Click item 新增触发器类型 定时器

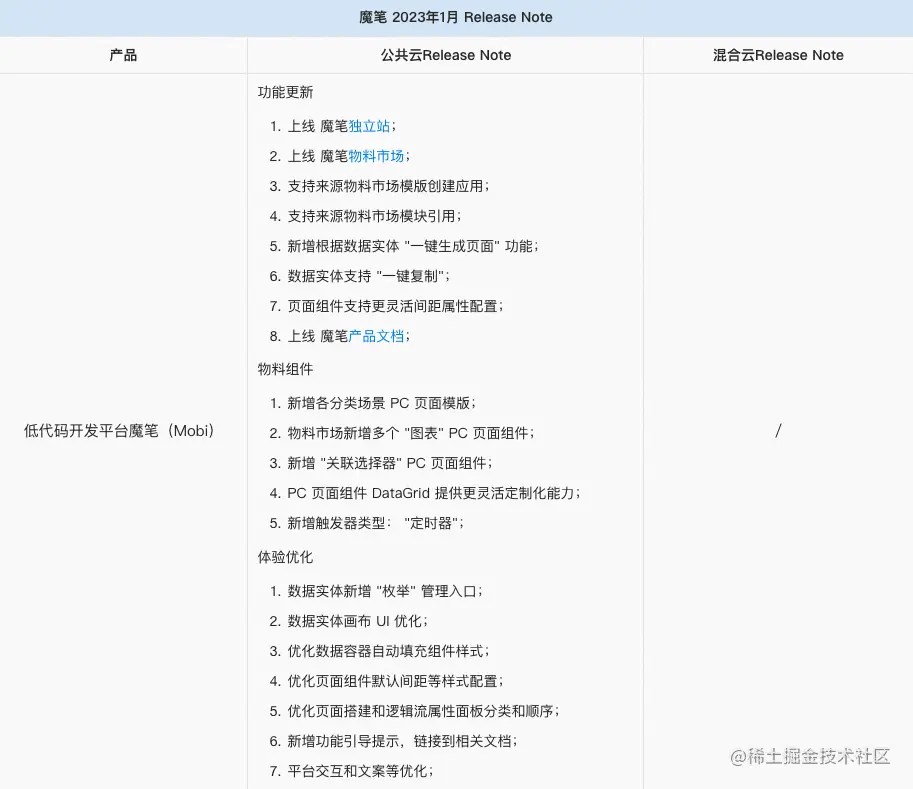coord(376,523)
